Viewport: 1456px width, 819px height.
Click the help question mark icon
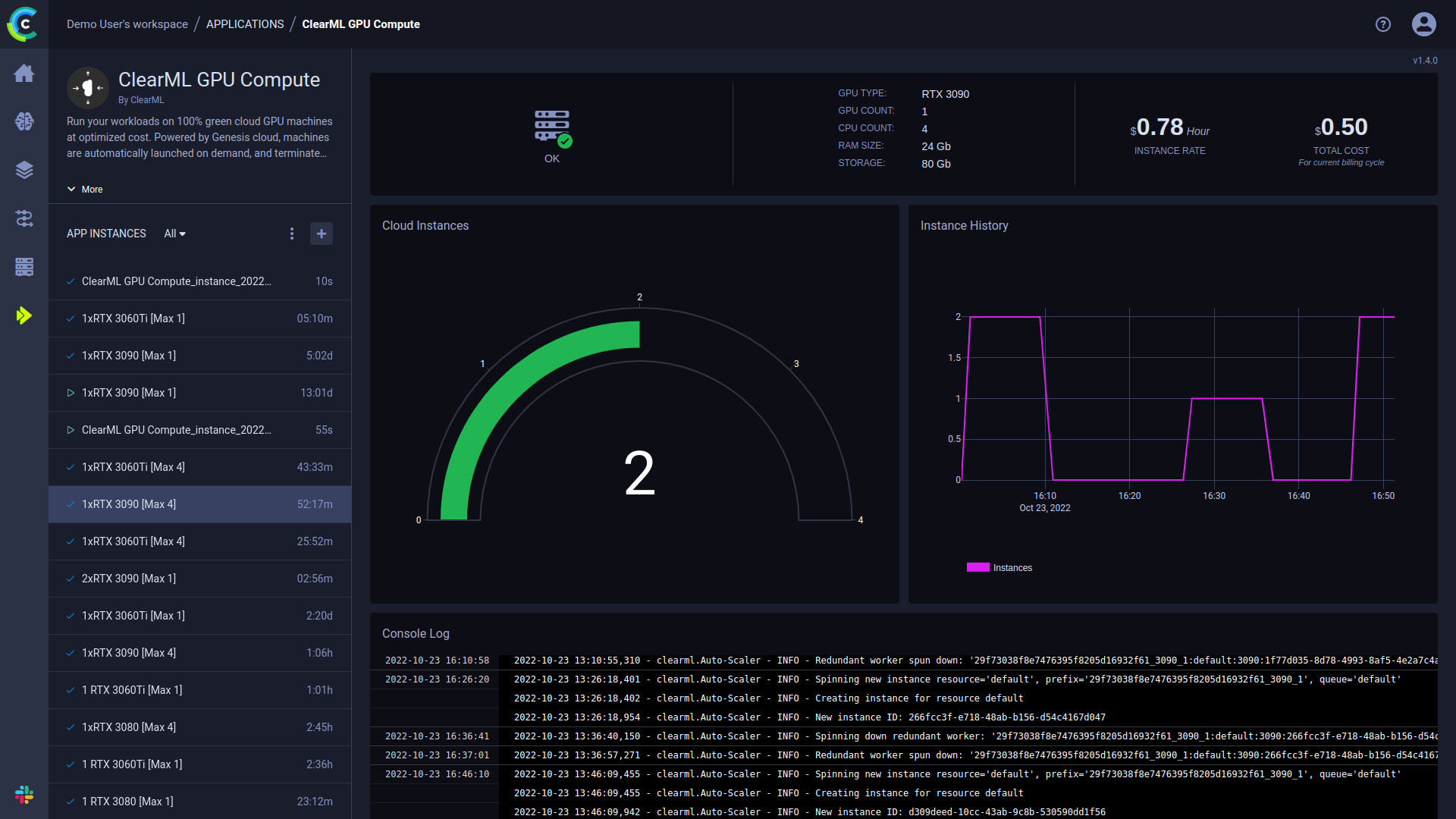(1382, 24)
